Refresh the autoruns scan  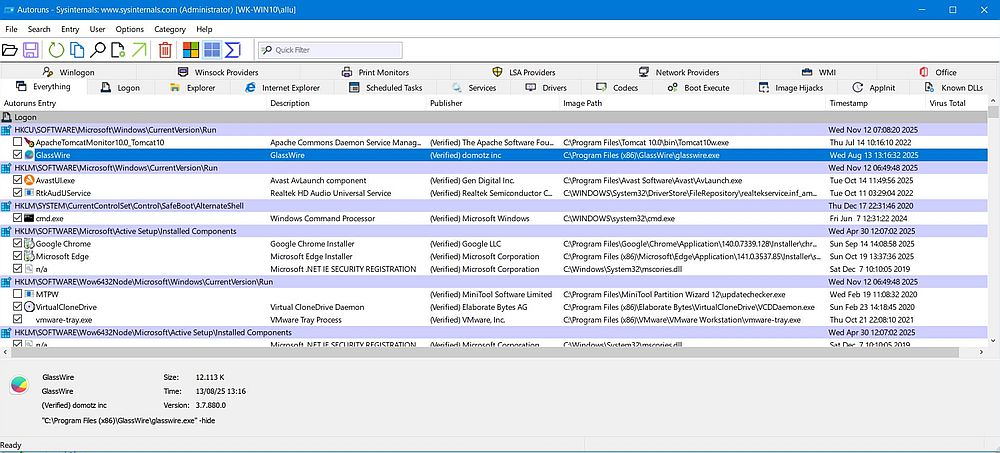pos(57,50)
